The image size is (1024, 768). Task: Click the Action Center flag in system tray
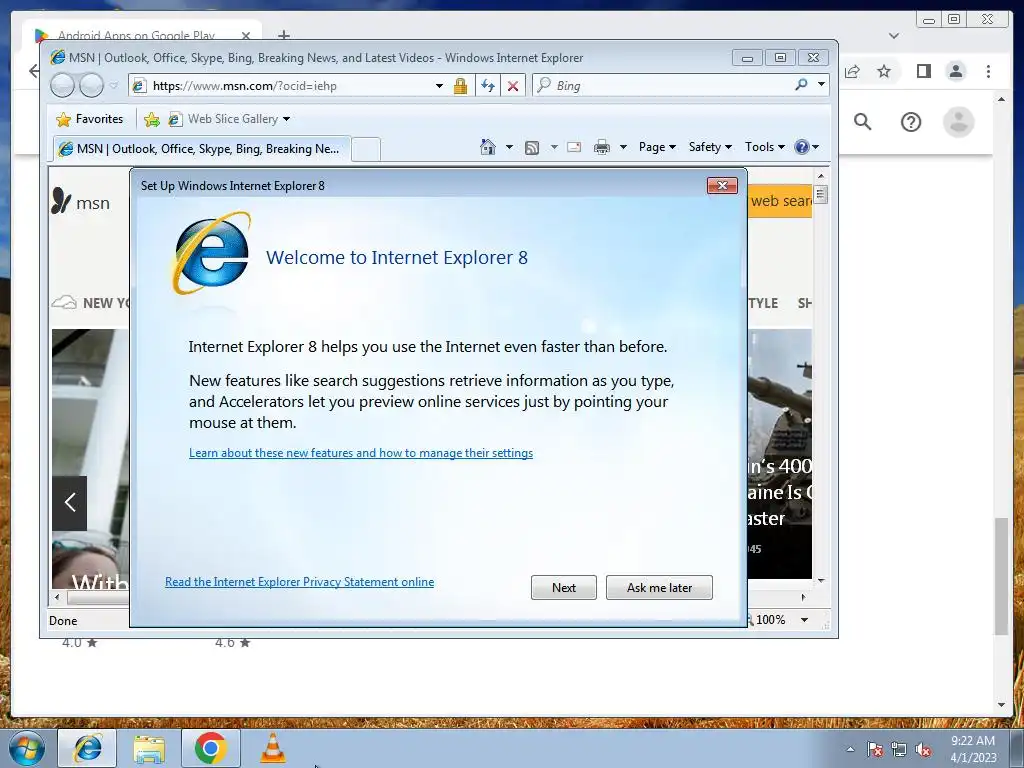[875, 750]
